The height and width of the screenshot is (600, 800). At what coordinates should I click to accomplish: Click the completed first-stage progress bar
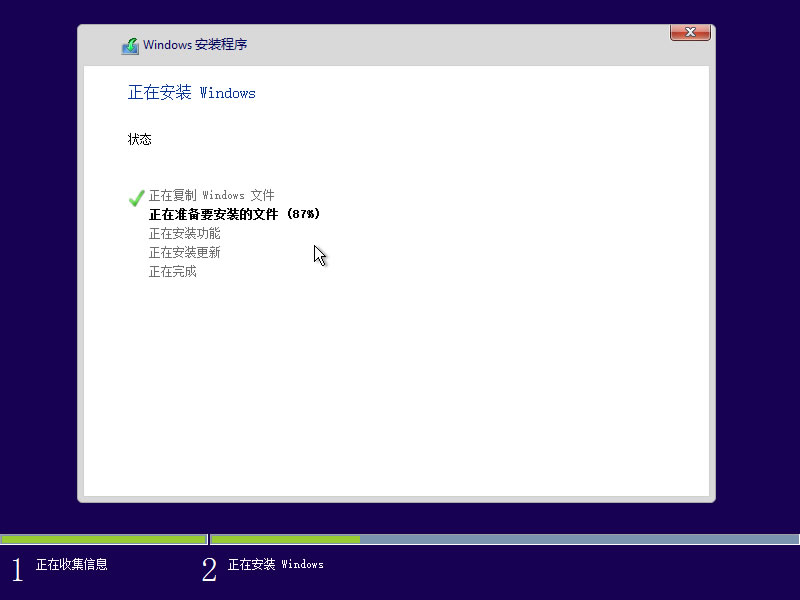(103, 539)
